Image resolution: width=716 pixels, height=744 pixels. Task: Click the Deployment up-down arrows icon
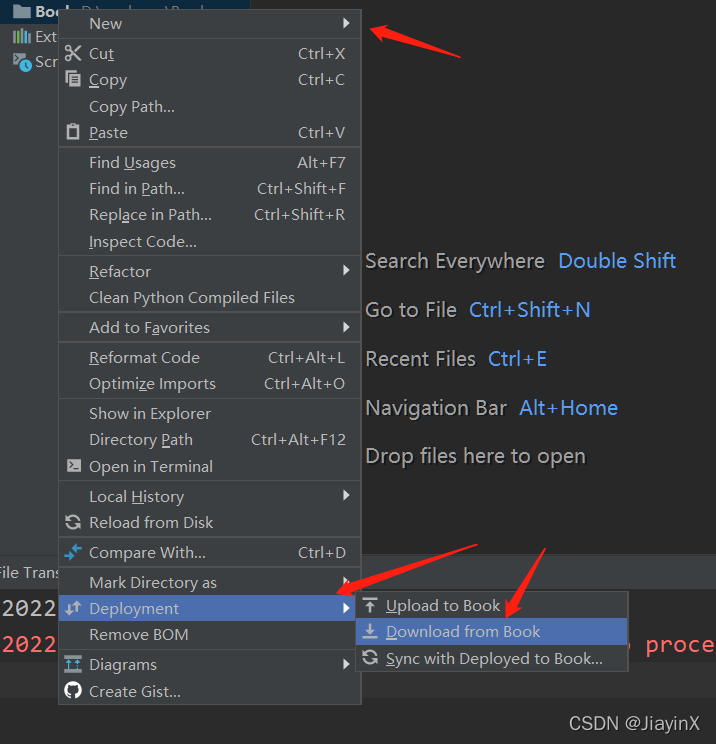tap(73, 608)
